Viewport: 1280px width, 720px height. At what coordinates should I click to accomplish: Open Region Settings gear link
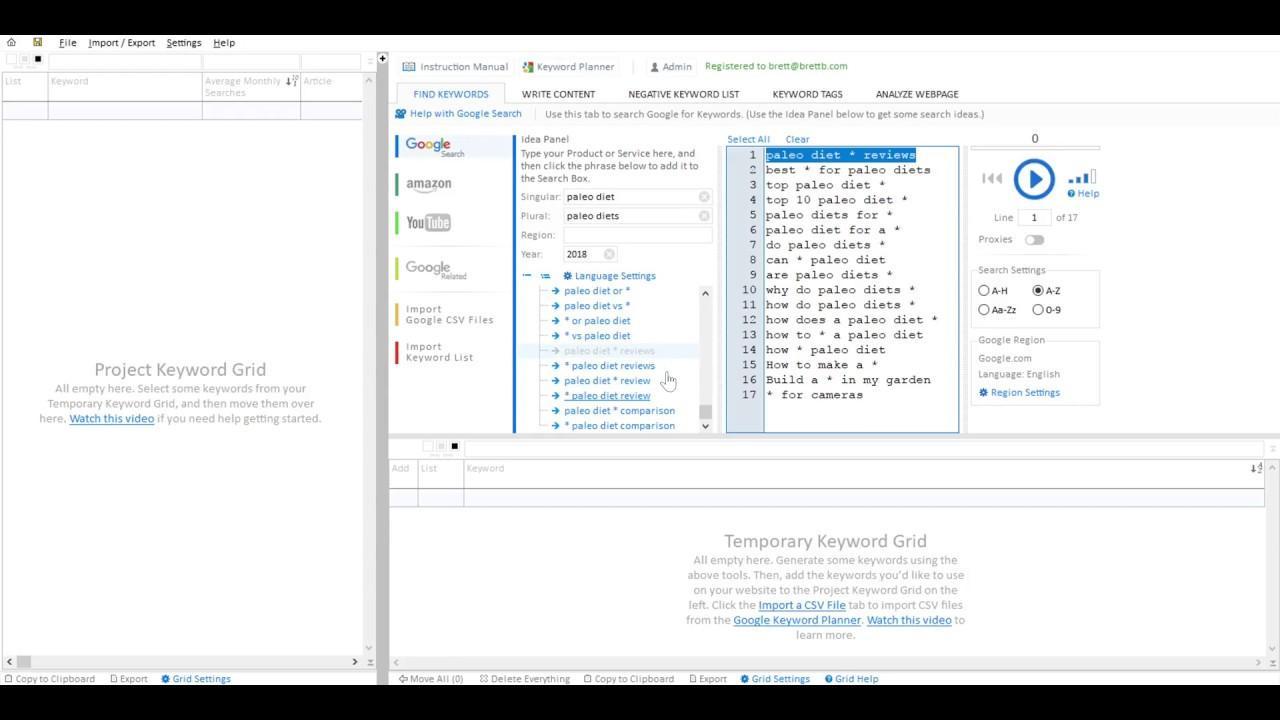tap(1019, 393)
